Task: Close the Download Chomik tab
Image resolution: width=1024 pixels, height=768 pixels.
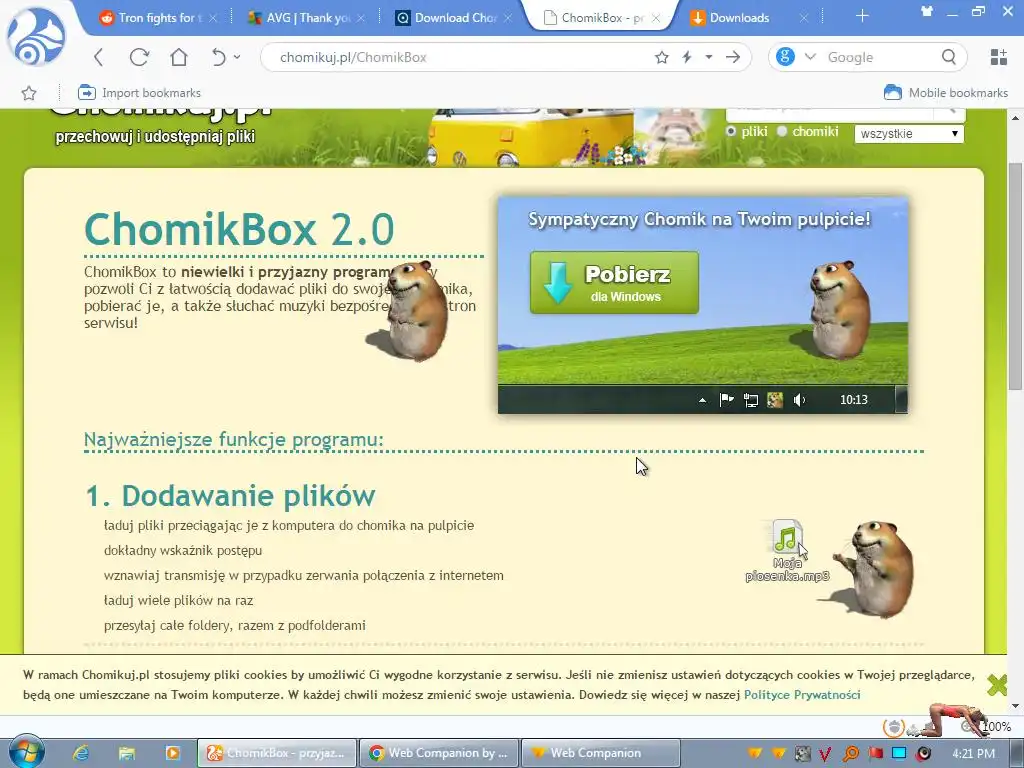Action: click(x=508, y=18)
